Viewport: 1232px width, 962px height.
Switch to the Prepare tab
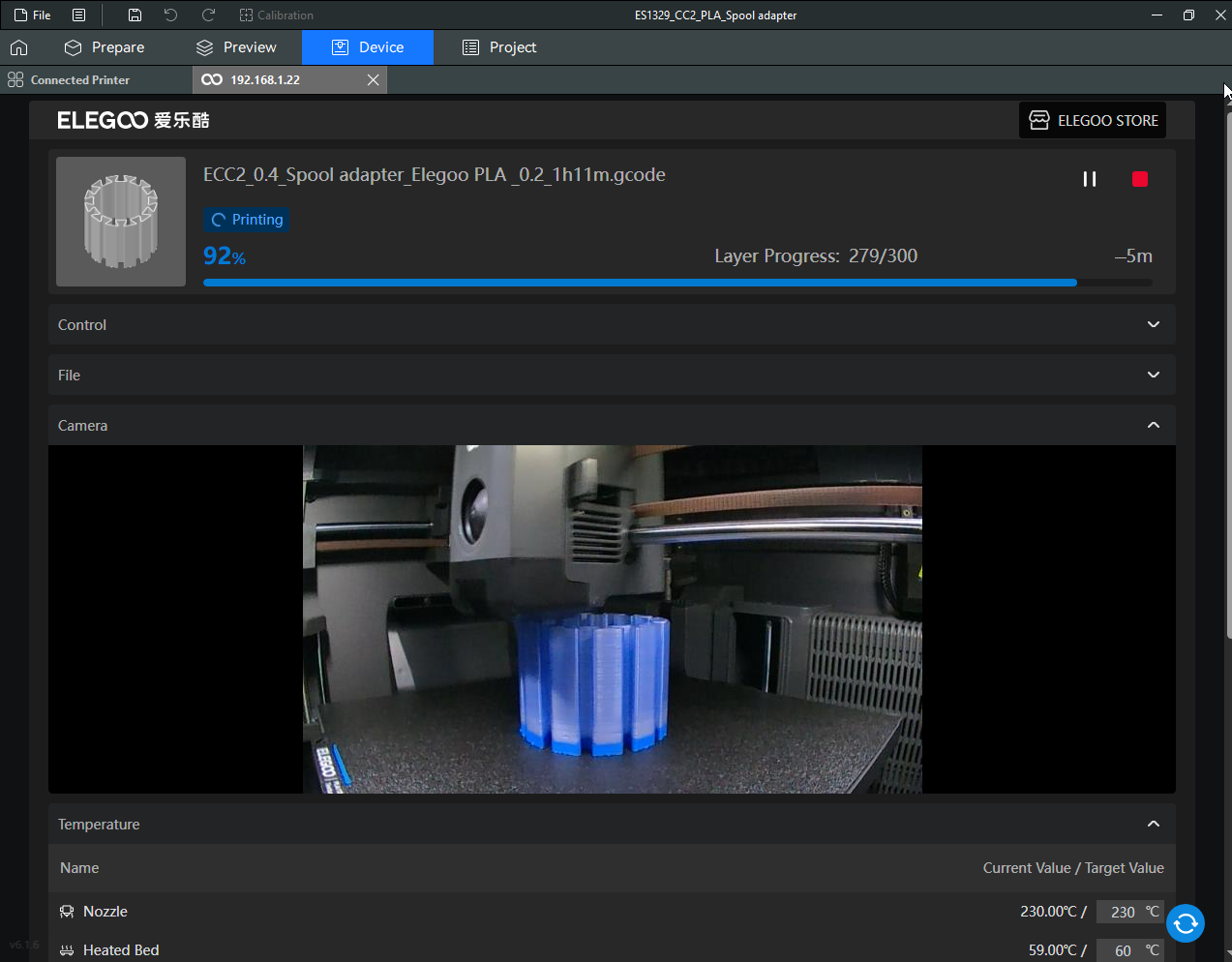[x=105, y=47]
